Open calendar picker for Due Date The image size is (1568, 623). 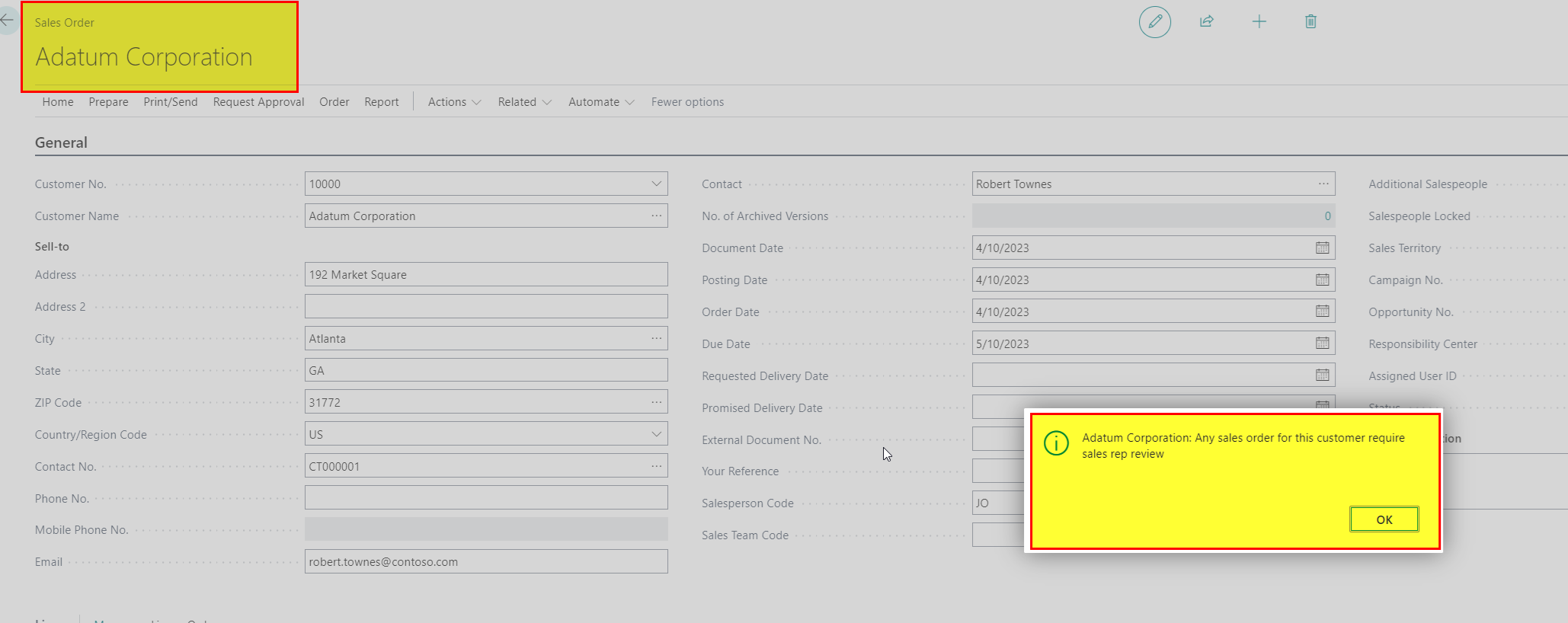point(1323,343)
